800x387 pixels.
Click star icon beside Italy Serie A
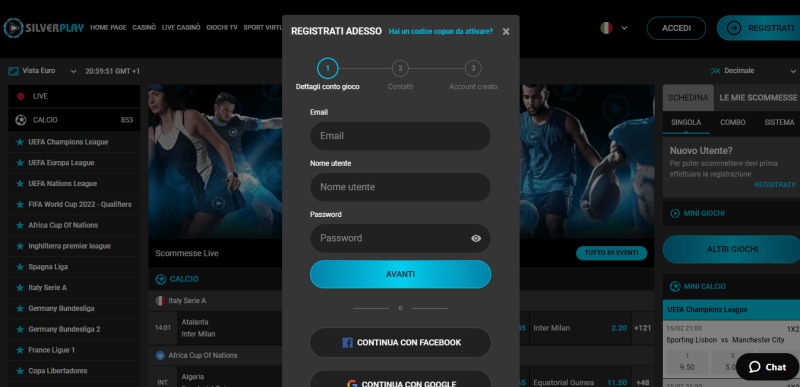point(20,288)
